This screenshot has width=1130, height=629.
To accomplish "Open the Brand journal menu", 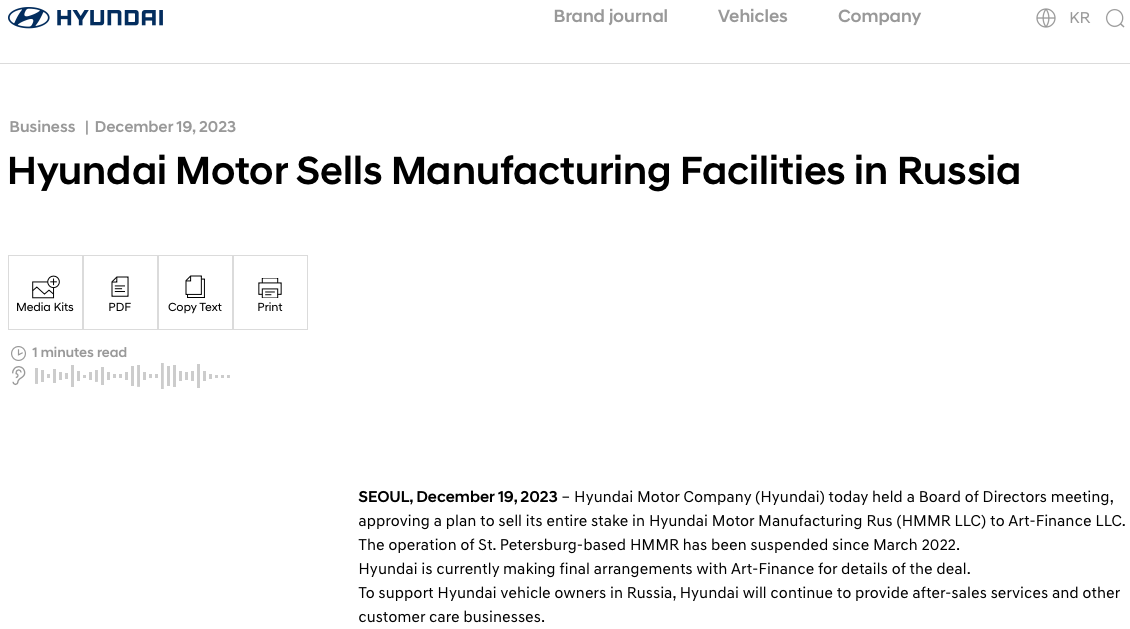I will (x=610, y=16).
